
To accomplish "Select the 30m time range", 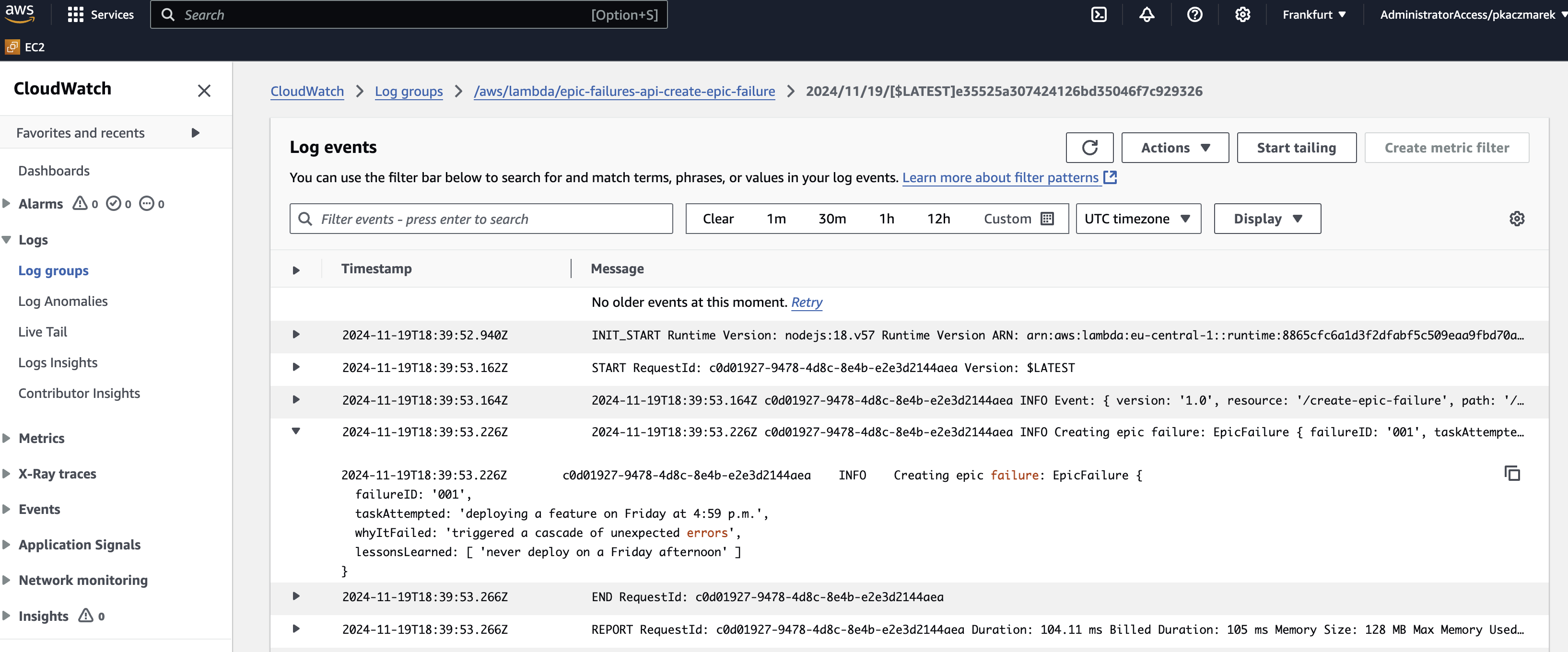I will click(832, 219).
